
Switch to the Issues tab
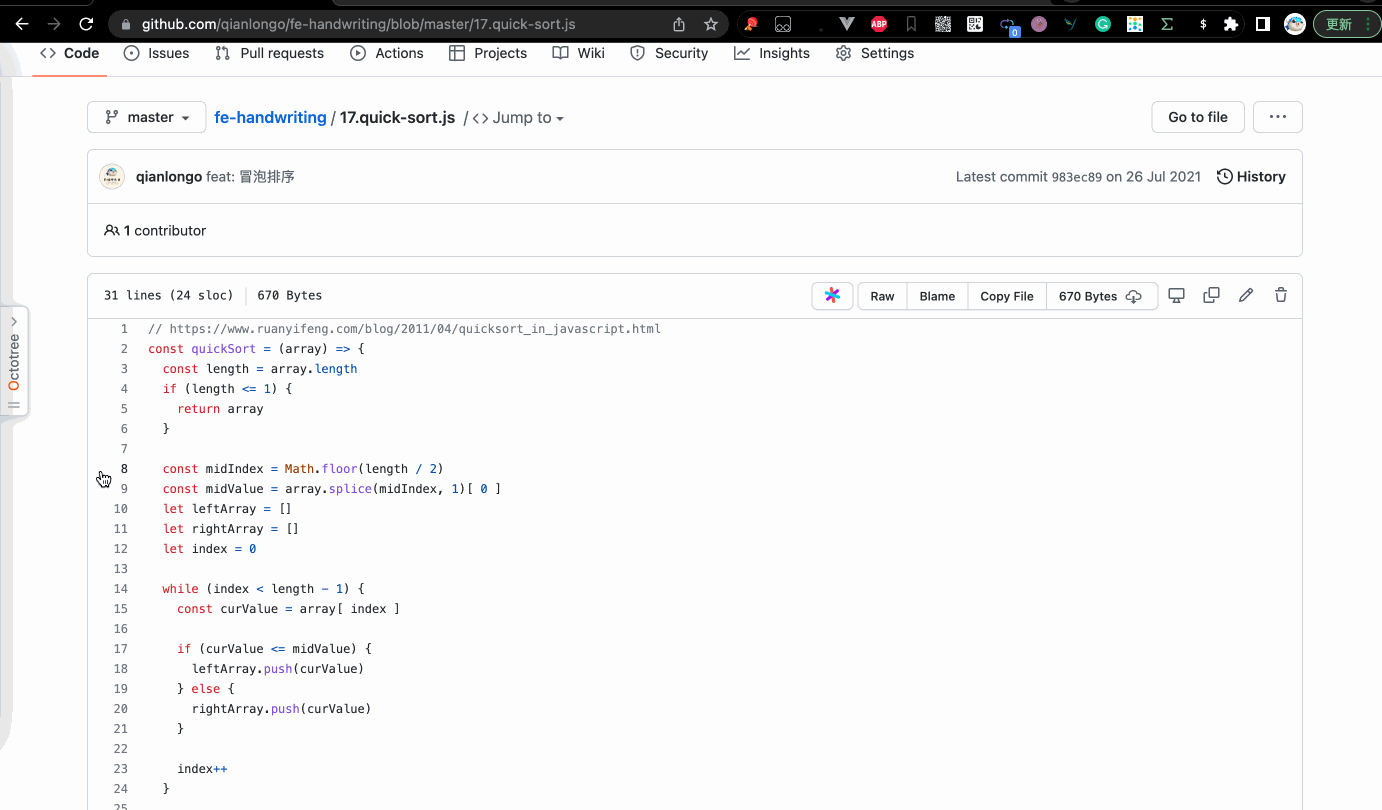[x=156, y=53]
